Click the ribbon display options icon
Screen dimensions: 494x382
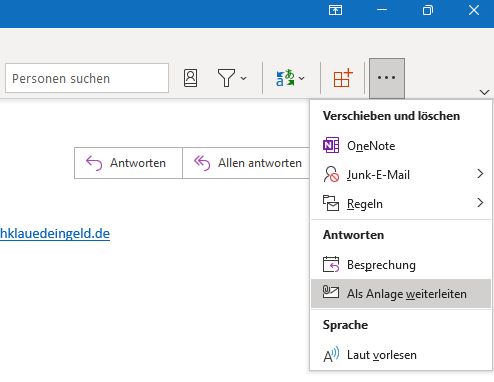pos(335,10)
